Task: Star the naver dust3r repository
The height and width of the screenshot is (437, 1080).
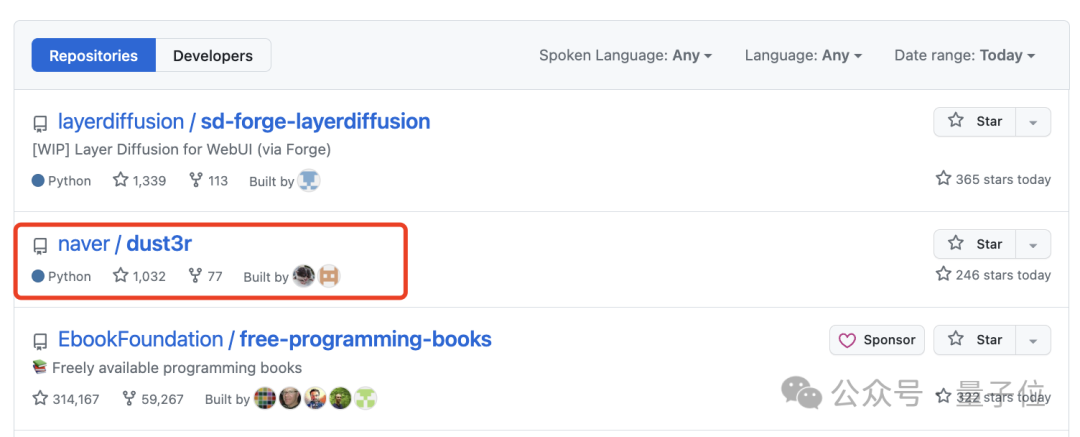Action: (975, 244)
